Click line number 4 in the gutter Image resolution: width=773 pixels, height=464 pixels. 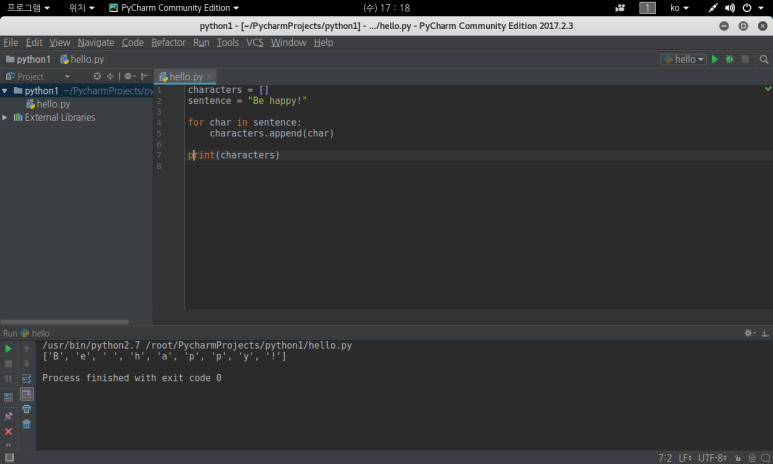[159, 122]
